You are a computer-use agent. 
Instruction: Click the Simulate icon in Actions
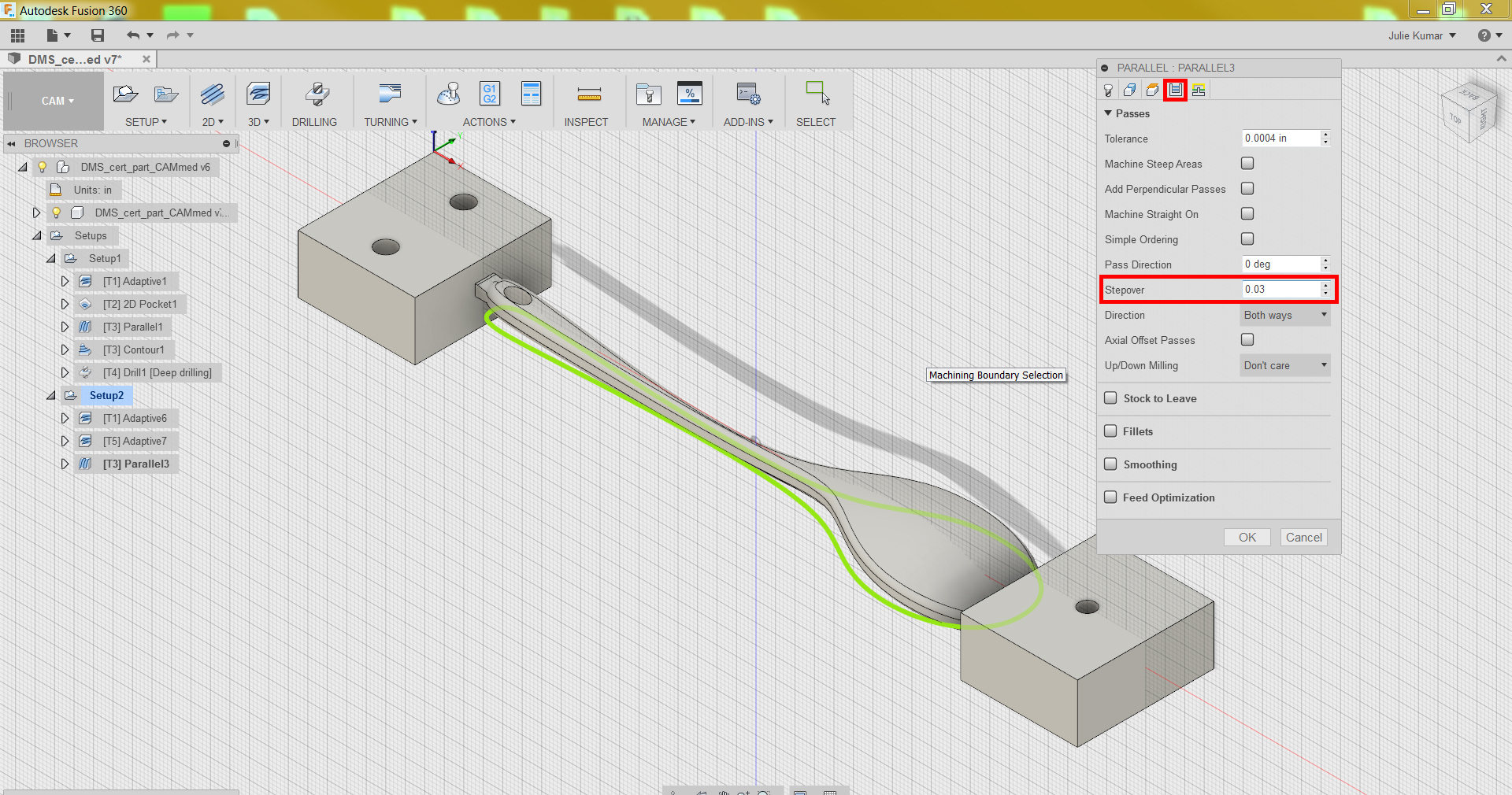449,94
